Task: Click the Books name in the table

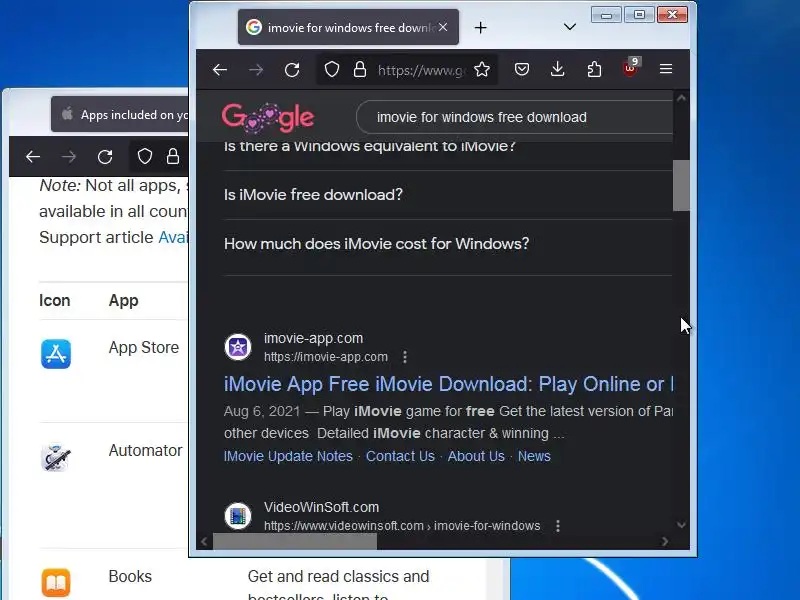Action: pos(130,577)
